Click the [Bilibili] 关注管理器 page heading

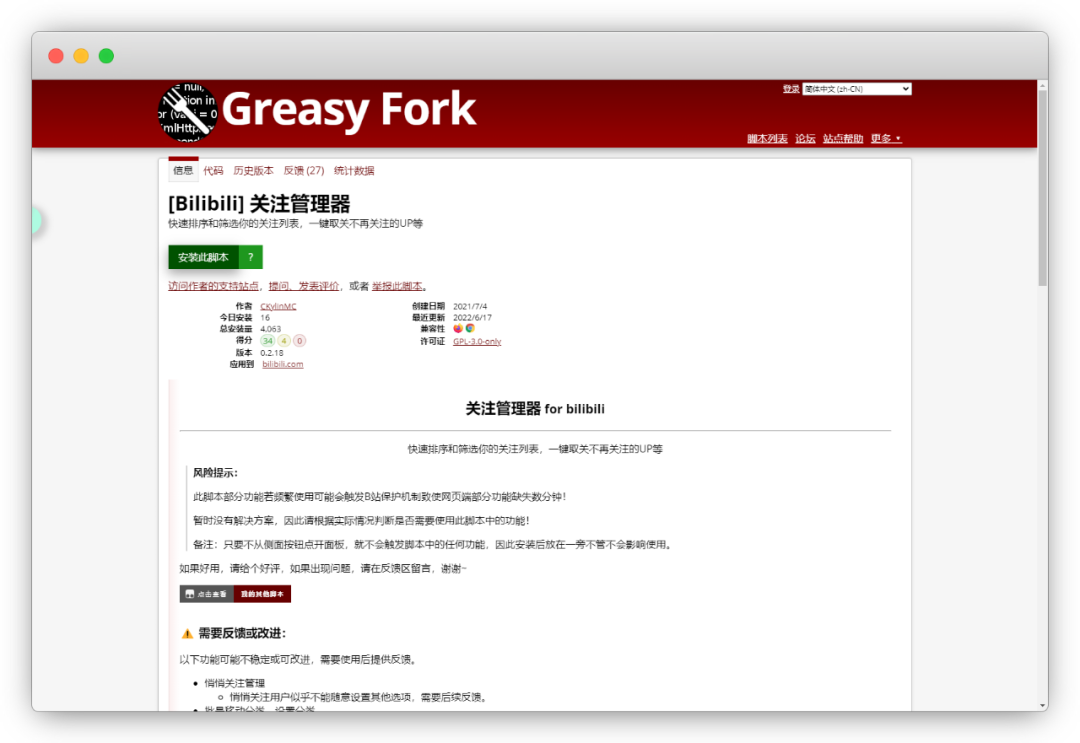point(259,203)
